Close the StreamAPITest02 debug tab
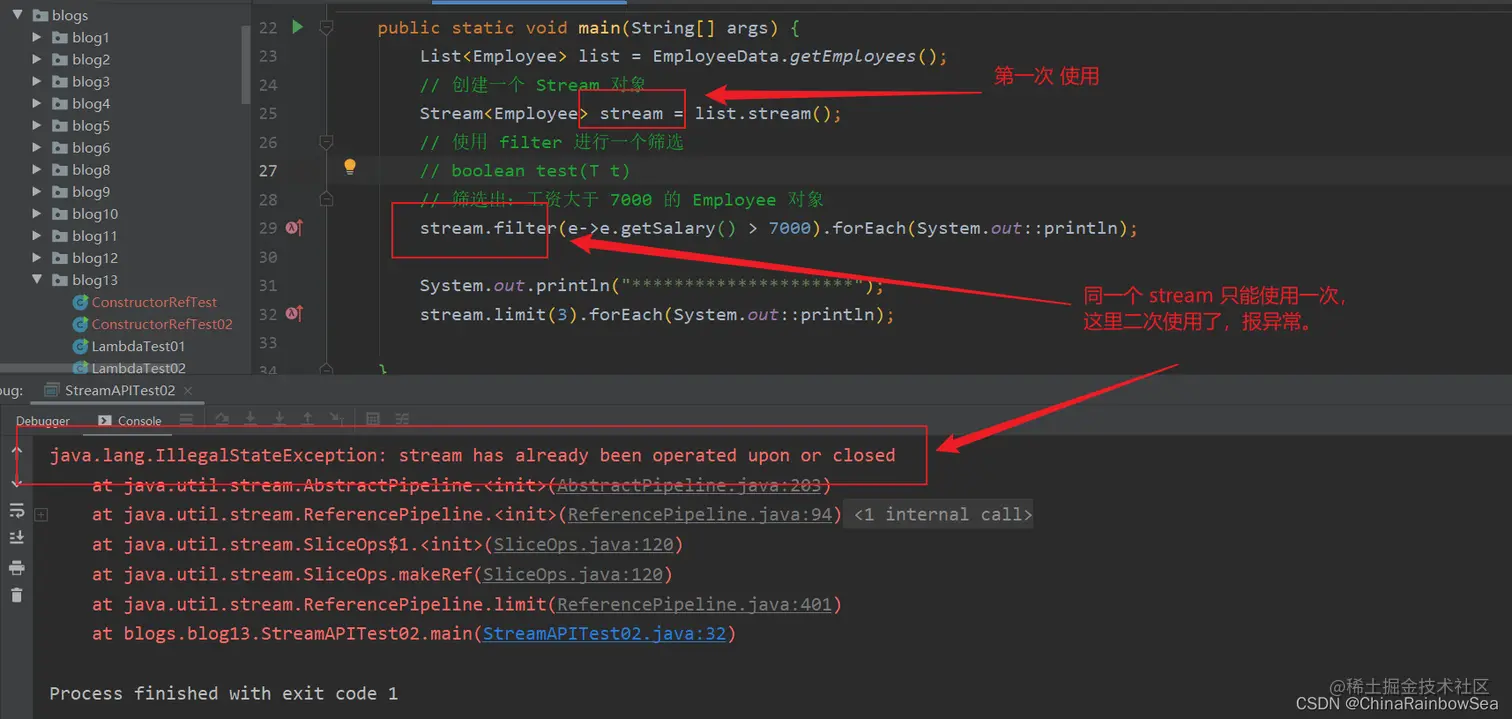The width and height of the screenshot is (1512, 719). pyautogui.click(x=186, y=390)
